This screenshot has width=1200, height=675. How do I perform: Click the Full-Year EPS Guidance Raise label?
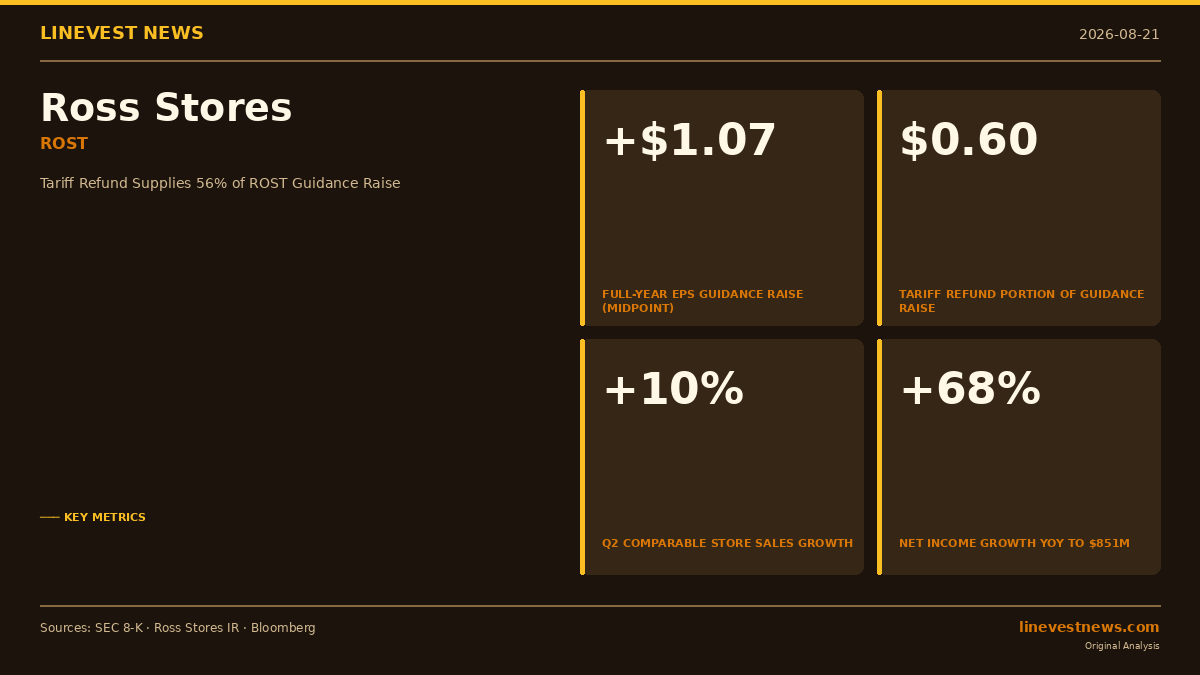pyautogui.click(x=702, y=301)
